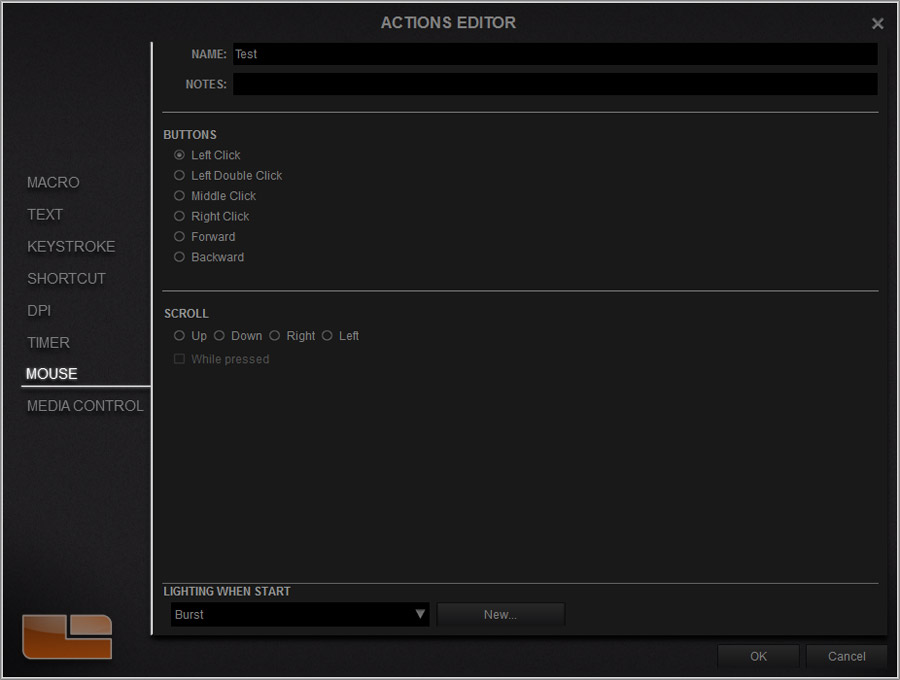The width and height of the screenshot is (900, 680).
Task: Choose the Middle Click radio button
Action: point(179,196)
